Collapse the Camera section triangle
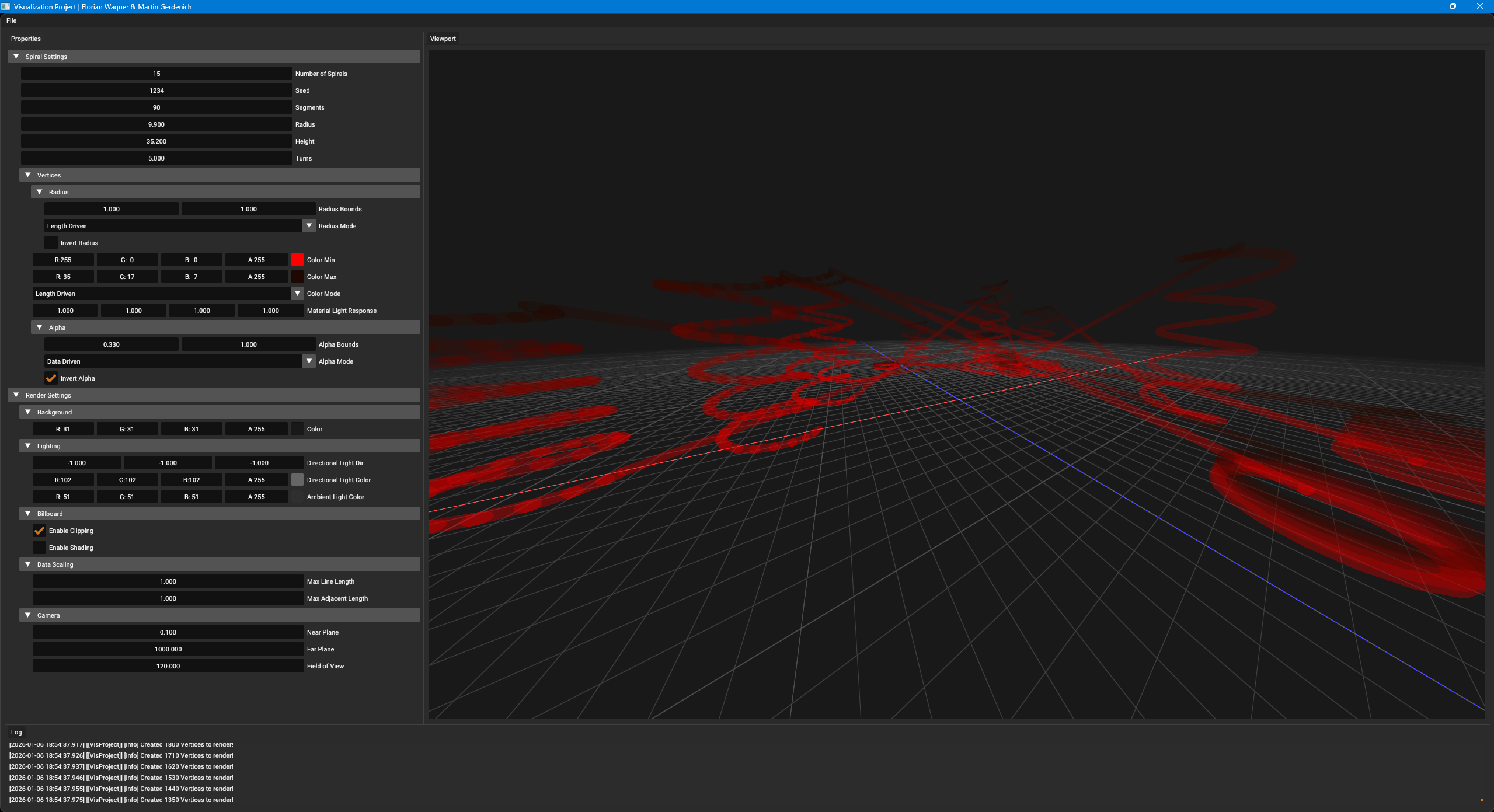The width and height of the screenshot is (1494, 812). click(28, 615)
